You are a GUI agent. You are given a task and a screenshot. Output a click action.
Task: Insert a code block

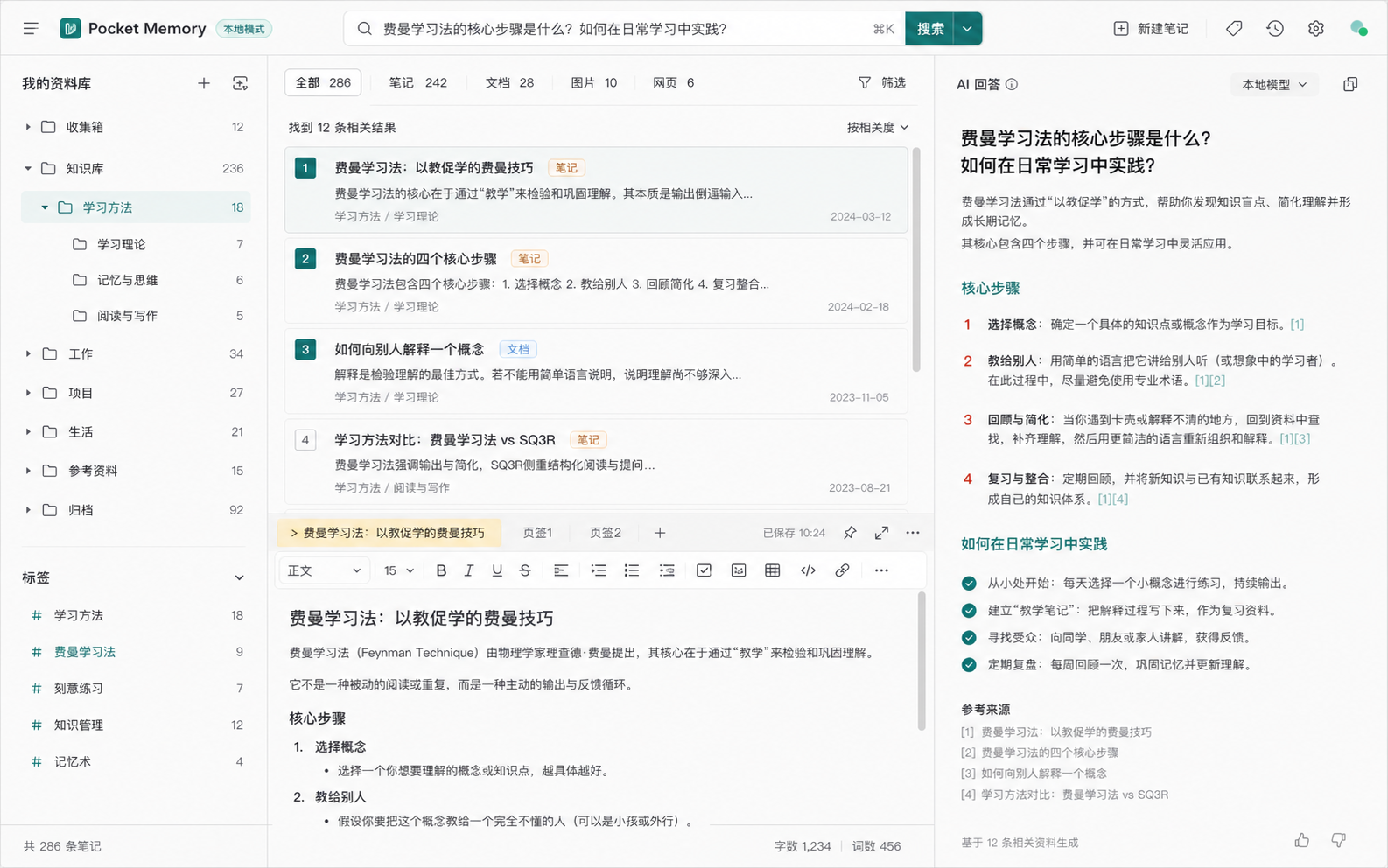coord(808,570)
